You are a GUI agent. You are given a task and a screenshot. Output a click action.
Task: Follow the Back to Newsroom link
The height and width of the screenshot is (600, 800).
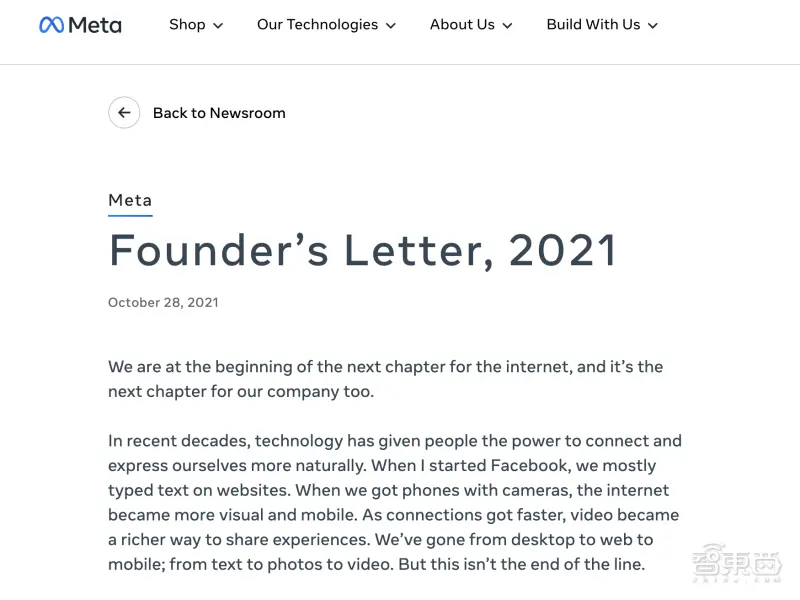coord(219,113)
